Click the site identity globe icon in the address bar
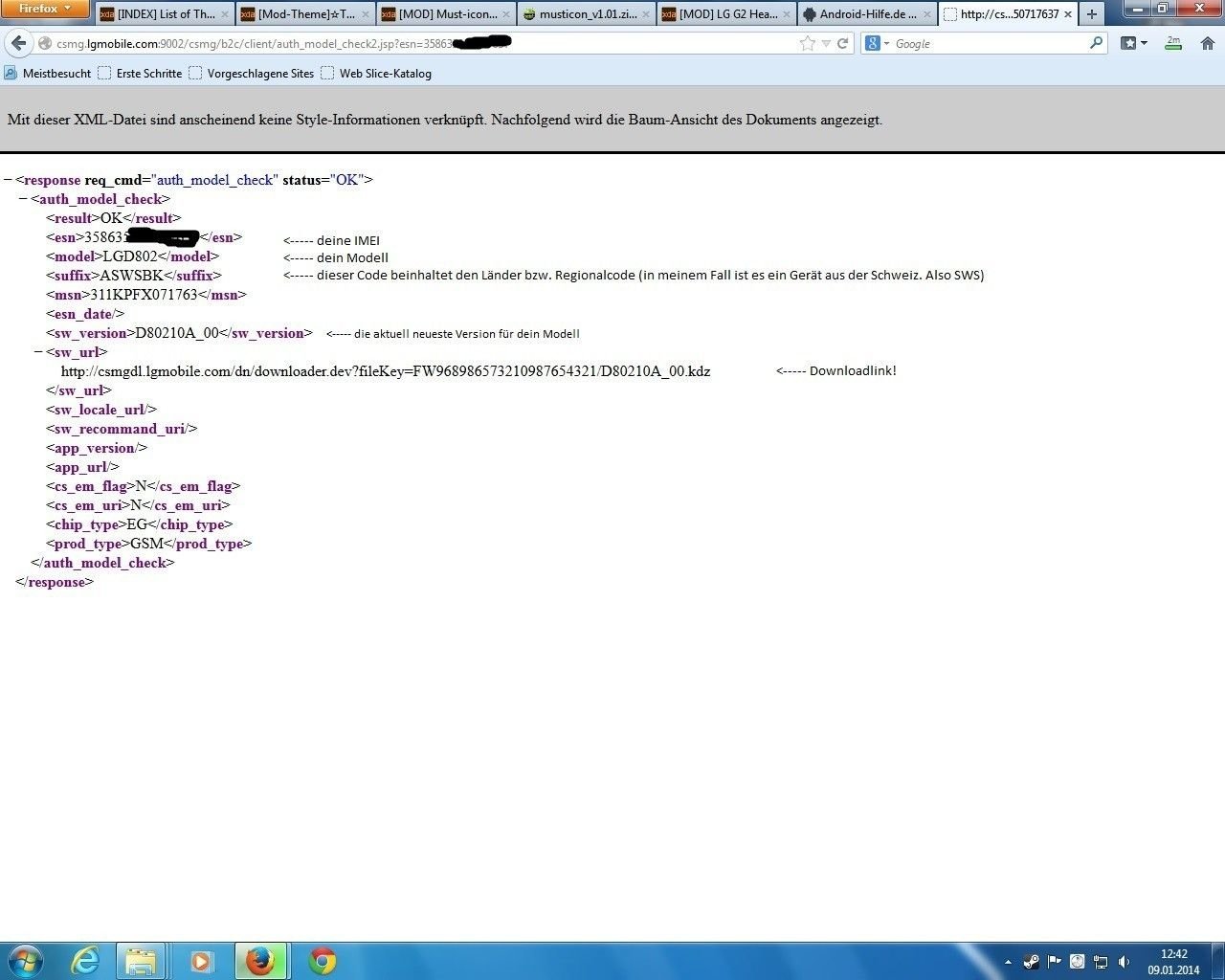 point(45,44)
